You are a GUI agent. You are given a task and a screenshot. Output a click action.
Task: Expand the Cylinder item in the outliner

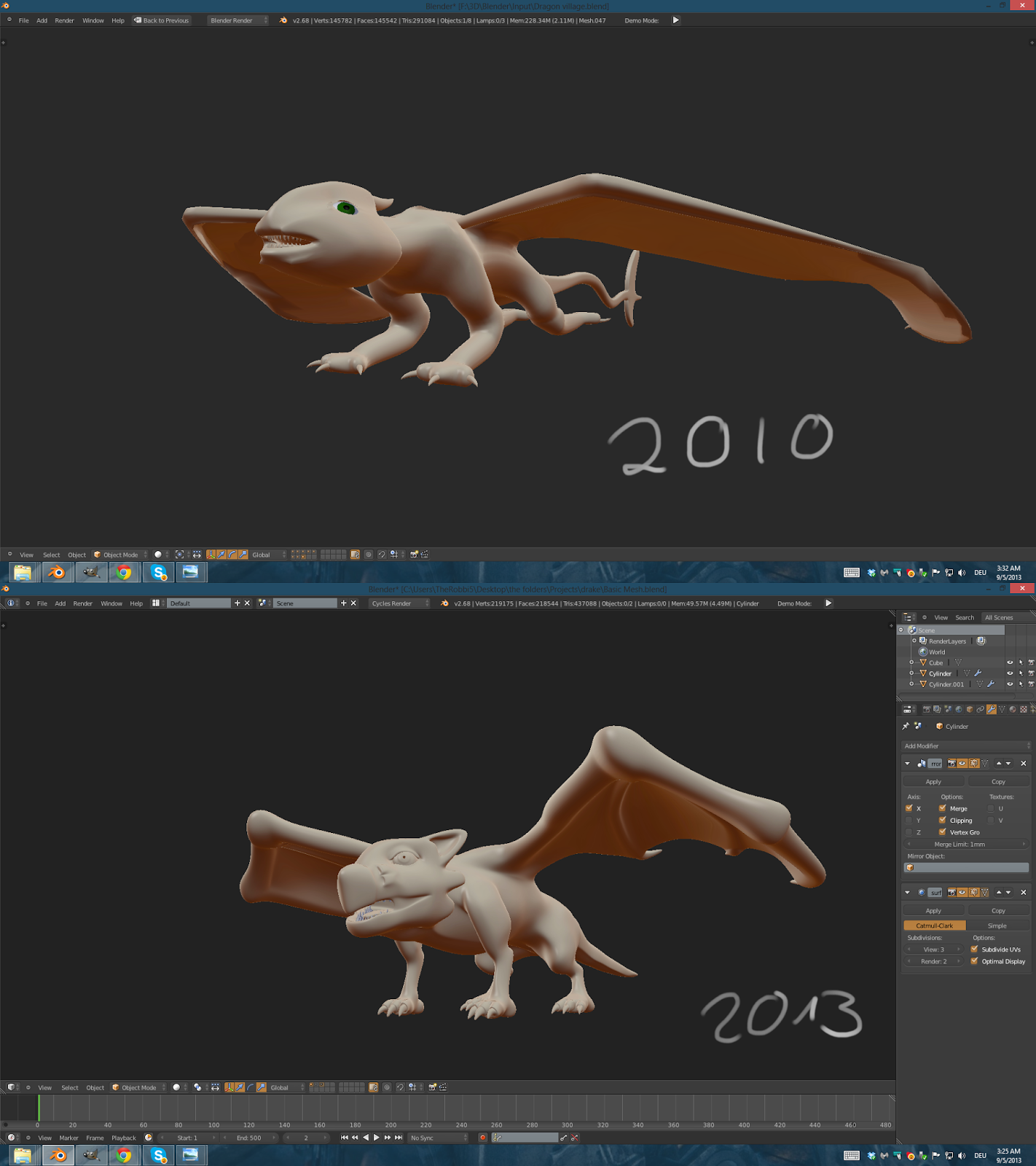911,673
